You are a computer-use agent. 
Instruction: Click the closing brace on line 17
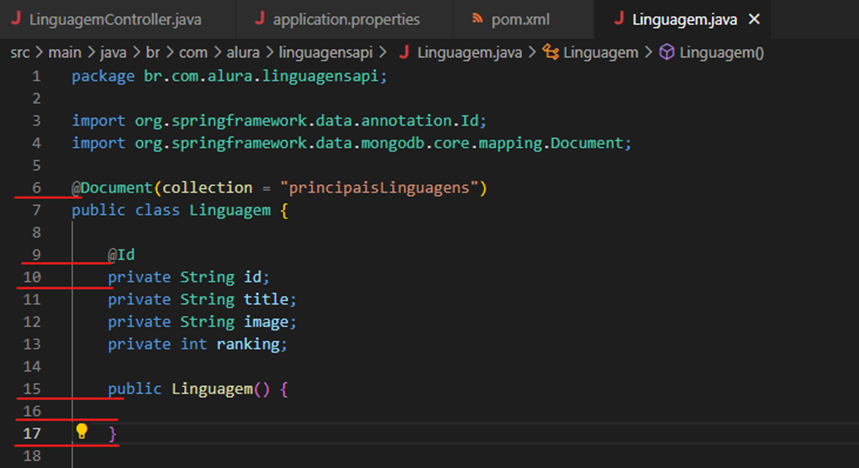(x=112, y=434)
